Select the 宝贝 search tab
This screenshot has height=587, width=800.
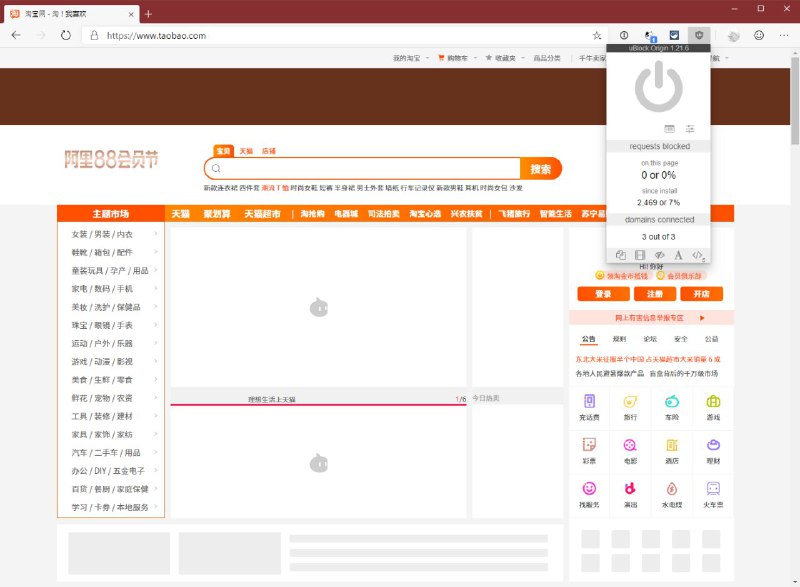(223, 151)
